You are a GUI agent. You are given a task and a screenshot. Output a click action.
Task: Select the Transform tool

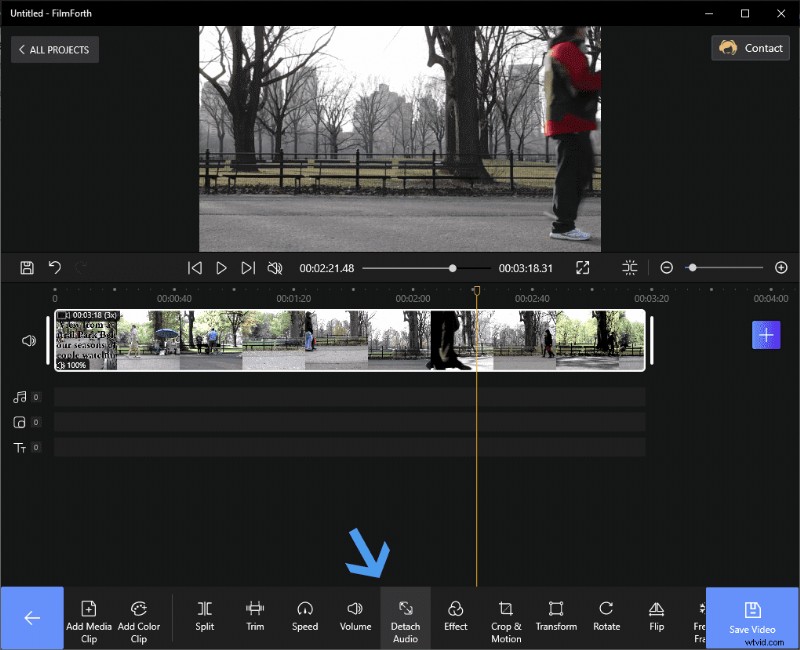(556, 617)
